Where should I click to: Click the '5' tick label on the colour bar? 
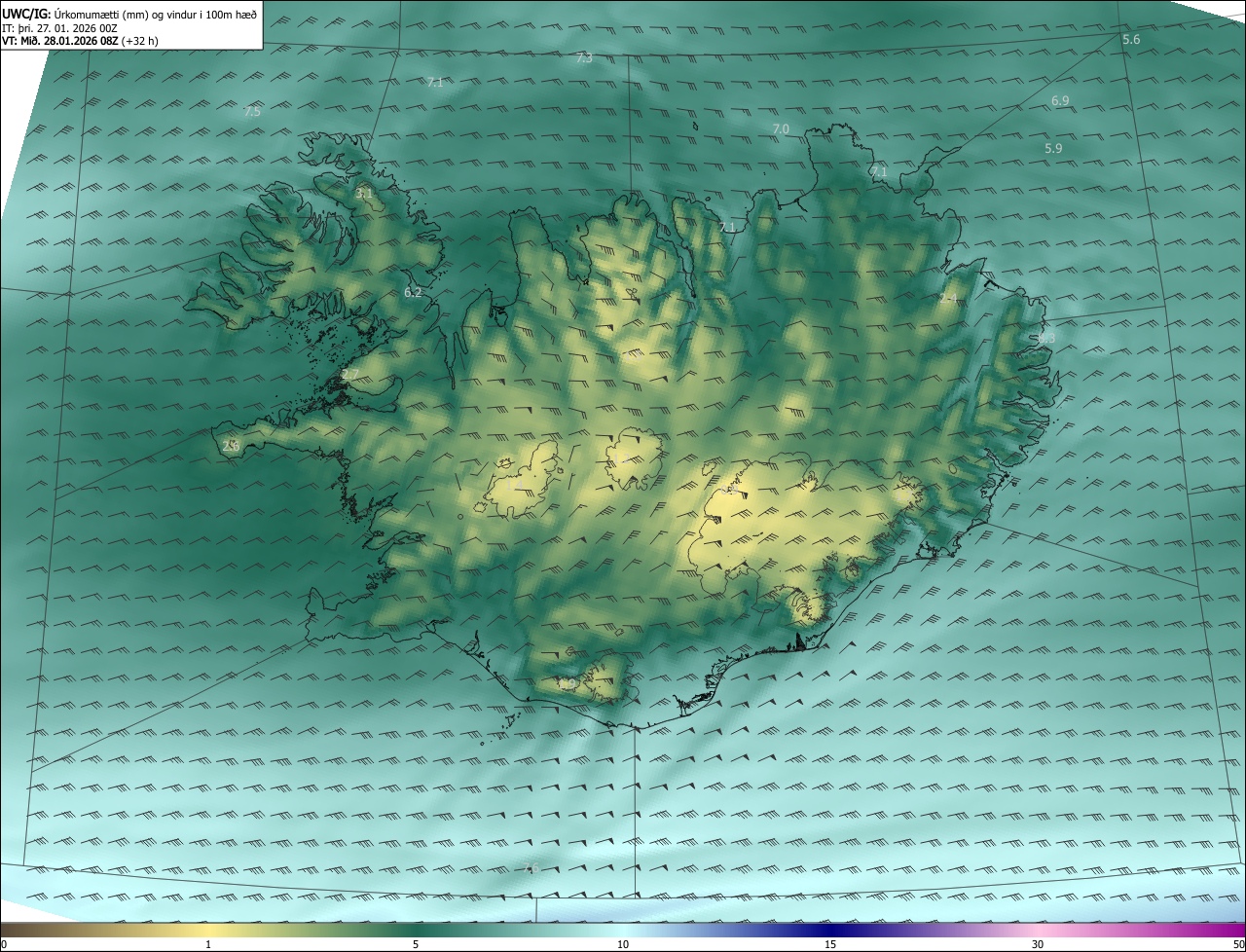click(416, 944)
